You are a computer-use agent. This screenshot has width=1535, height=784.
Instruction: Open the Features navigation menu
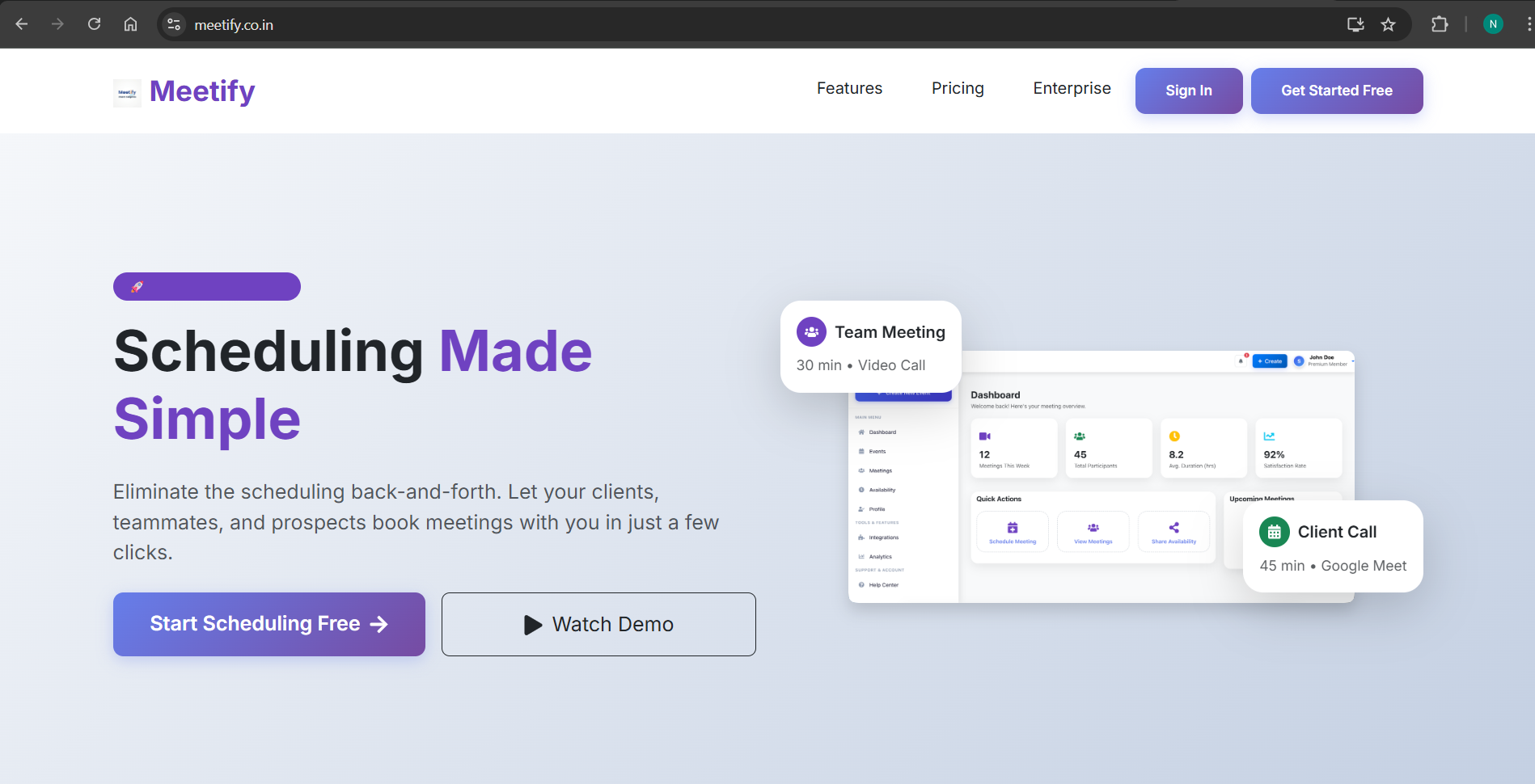click(x=849, y=89)
